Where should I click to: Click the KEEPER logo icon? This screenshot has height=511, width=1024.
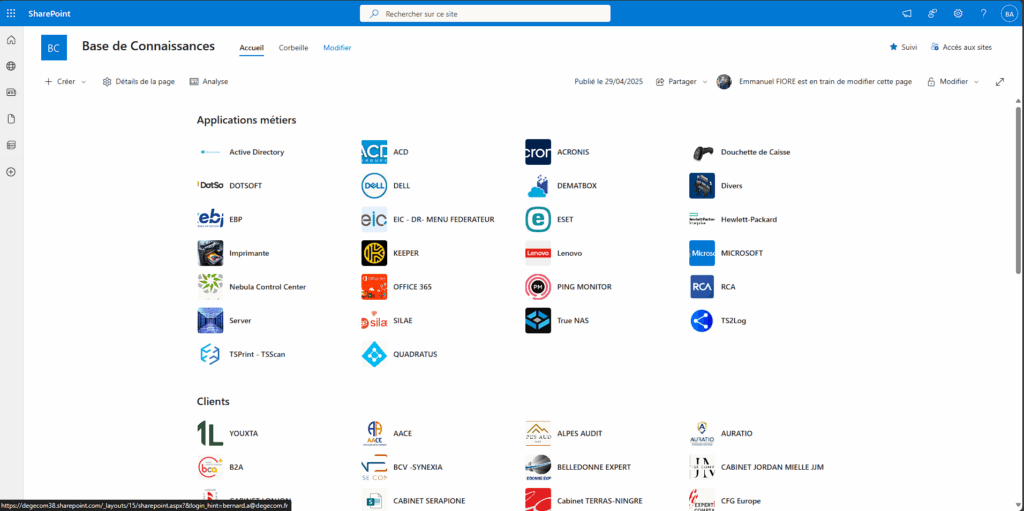374,253
